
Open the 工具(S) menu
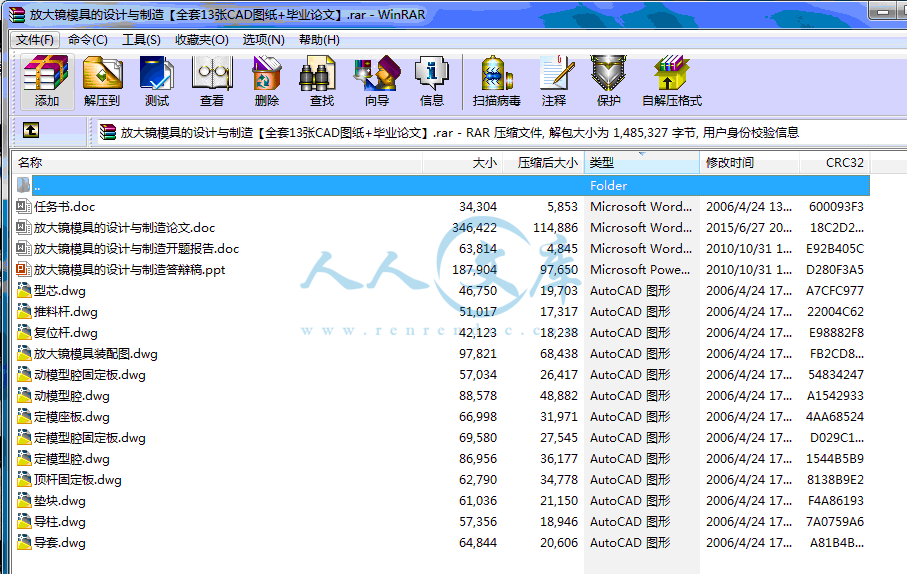point(141,40)
